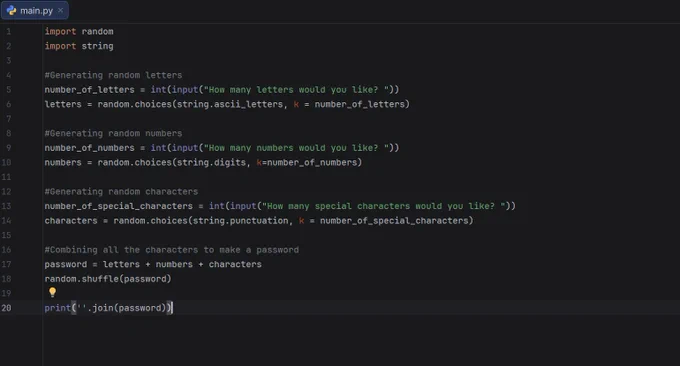Open the yellow lightbulb quick-fix suggestion
The height and width of the screenshot is (366, 680).
[52, 292]
